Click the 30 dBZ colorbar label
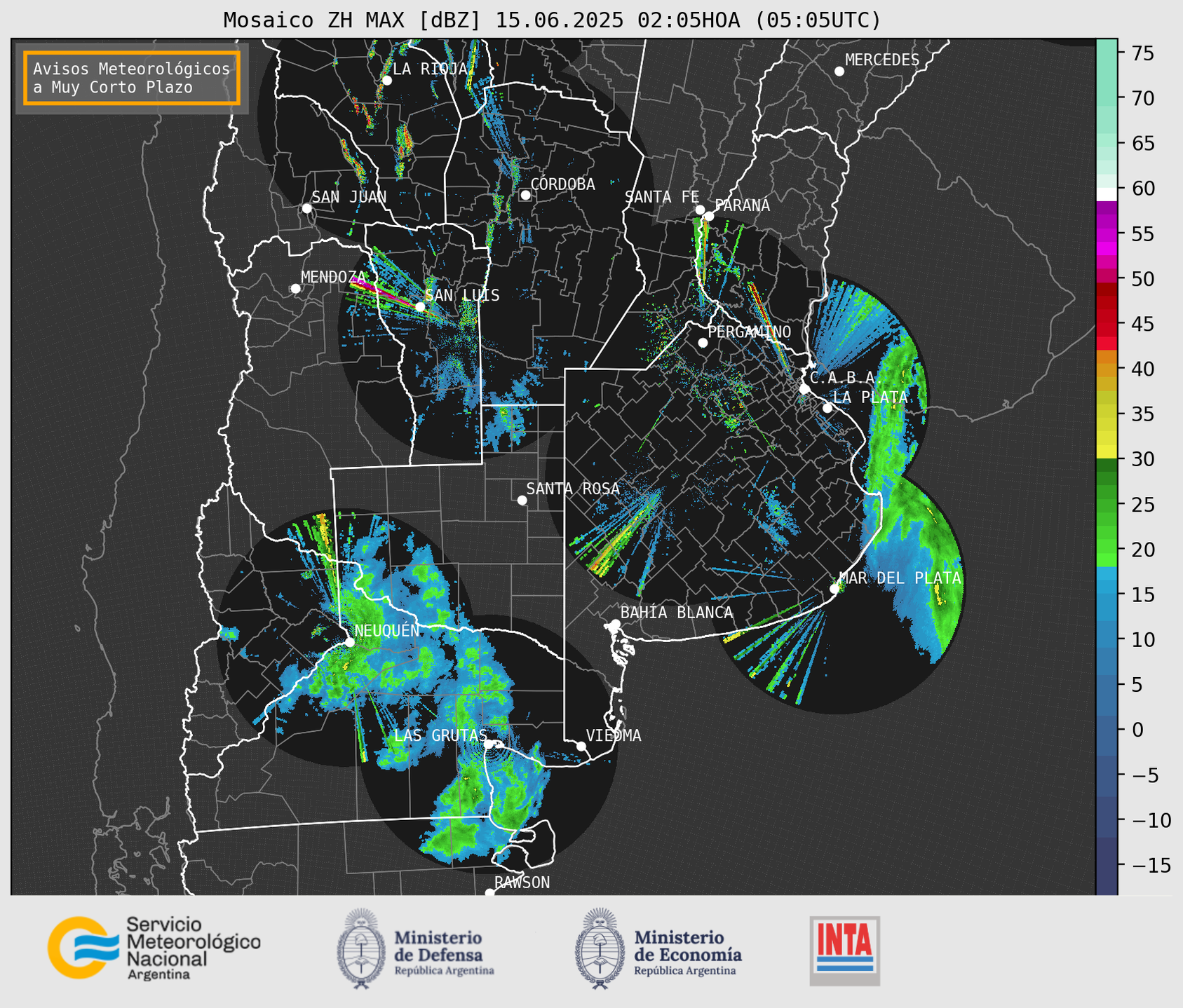 [1142, 459]
